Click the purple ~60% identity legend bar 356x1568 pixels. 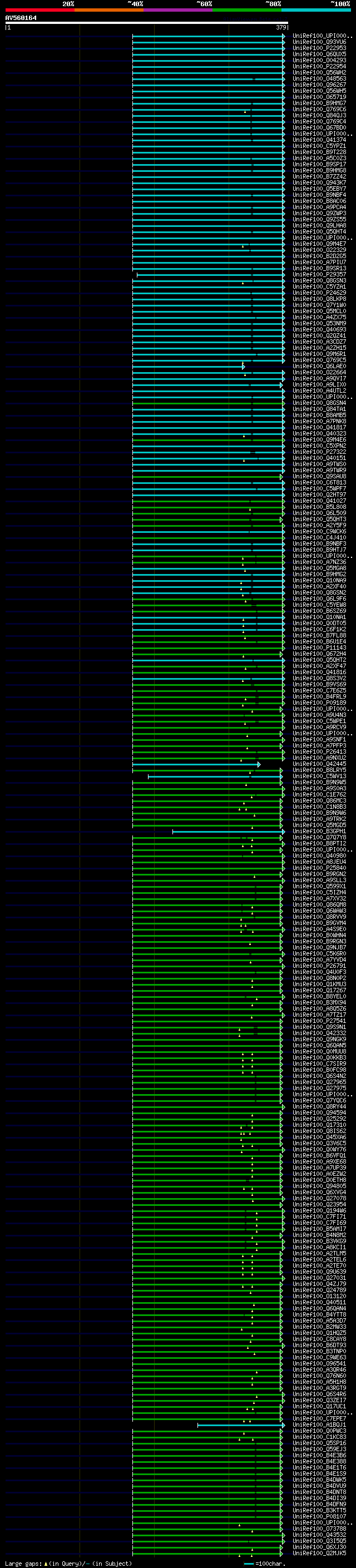point(177,10)
